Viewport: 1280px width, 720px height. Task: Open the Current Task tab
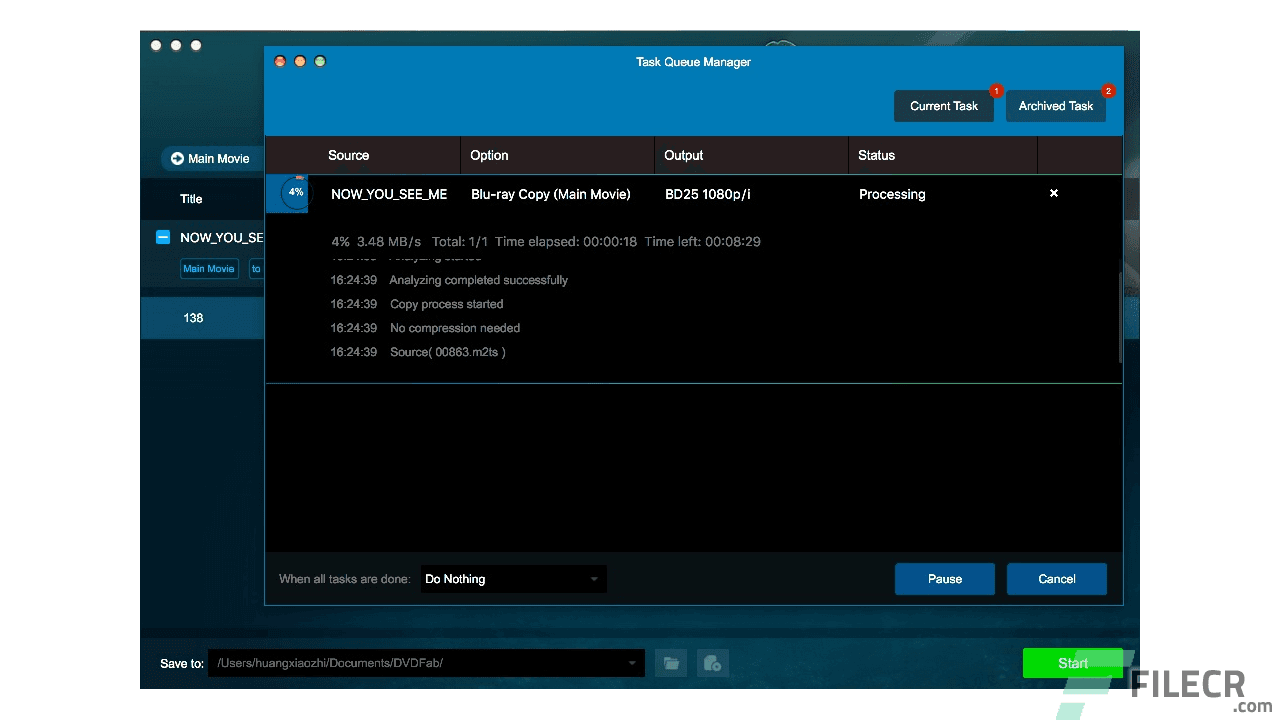point(943,106)
